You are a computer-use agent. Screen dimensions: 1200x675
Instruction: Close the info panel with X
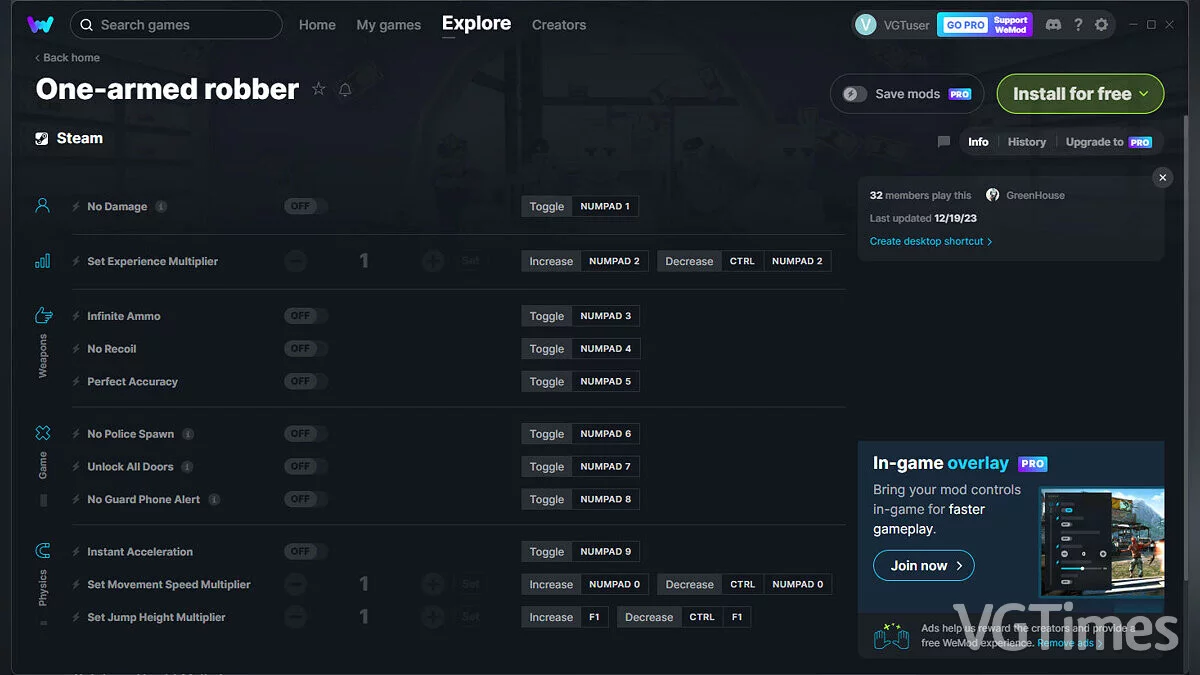(1162, 177)
